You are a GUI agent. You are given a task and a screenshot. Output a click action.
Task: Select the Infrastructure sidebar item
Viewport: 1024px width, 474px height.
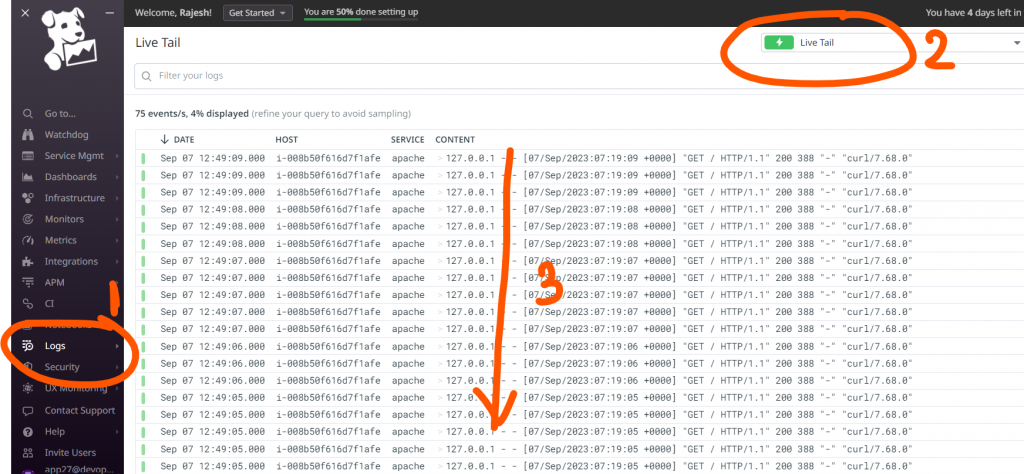point(74,198)
